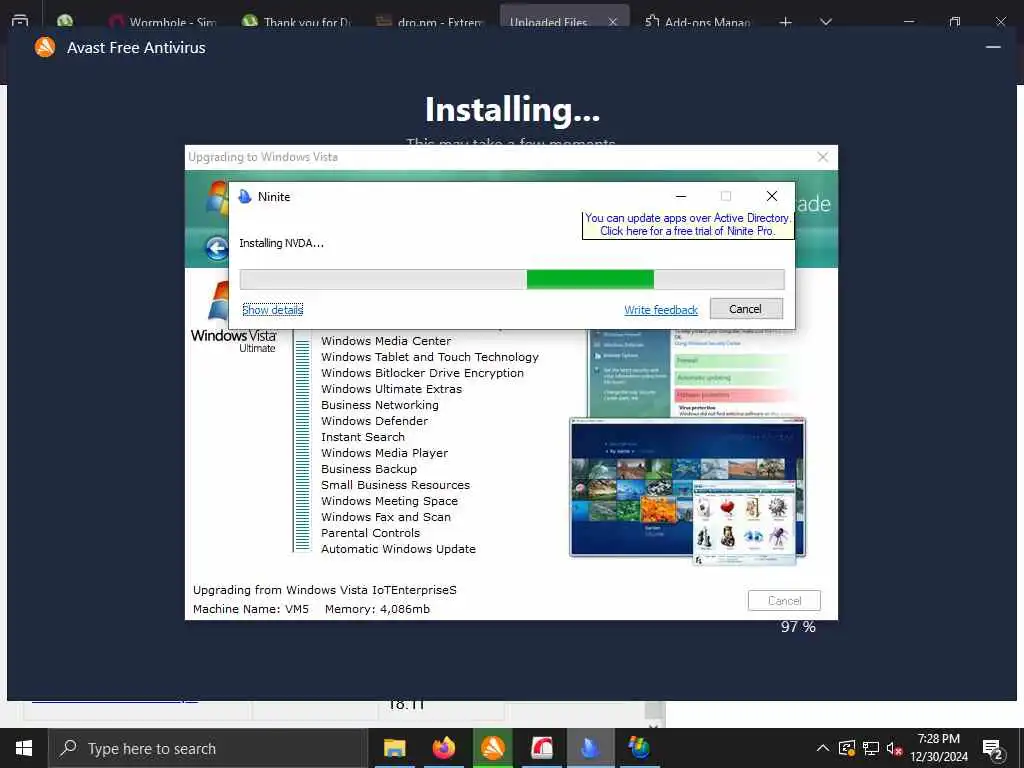Screen dimensions: 1024x768
Task: Click the Windows Fax and Scan text
Action: (x=386, y=517)
